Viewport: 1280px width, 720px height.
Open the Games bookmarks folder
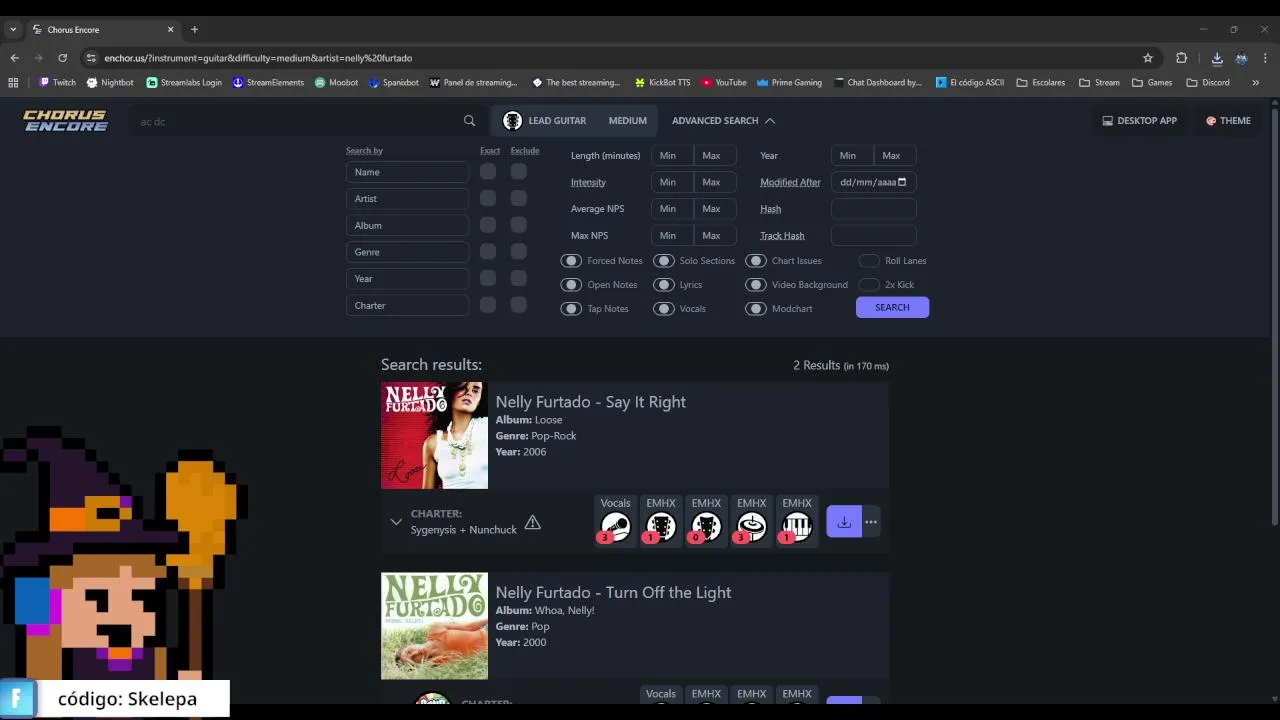(x=1153, y=82)
